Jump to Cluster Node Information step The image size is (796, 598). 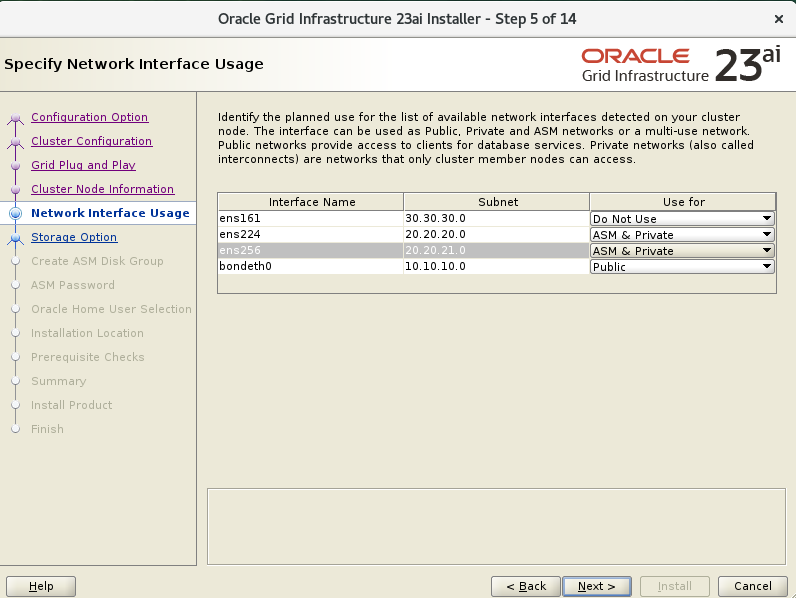103,189
